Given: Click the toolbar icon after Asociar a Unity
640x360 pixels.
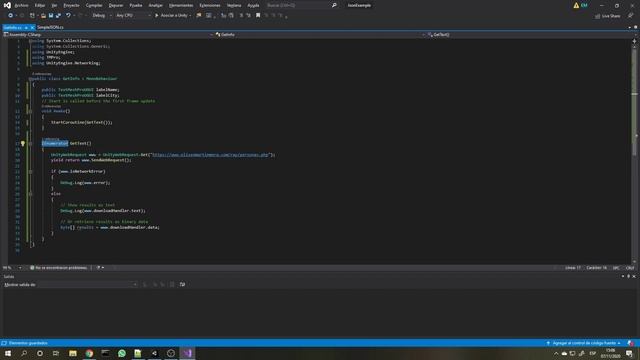Looking at the screenshot, I should pos(199,16).
